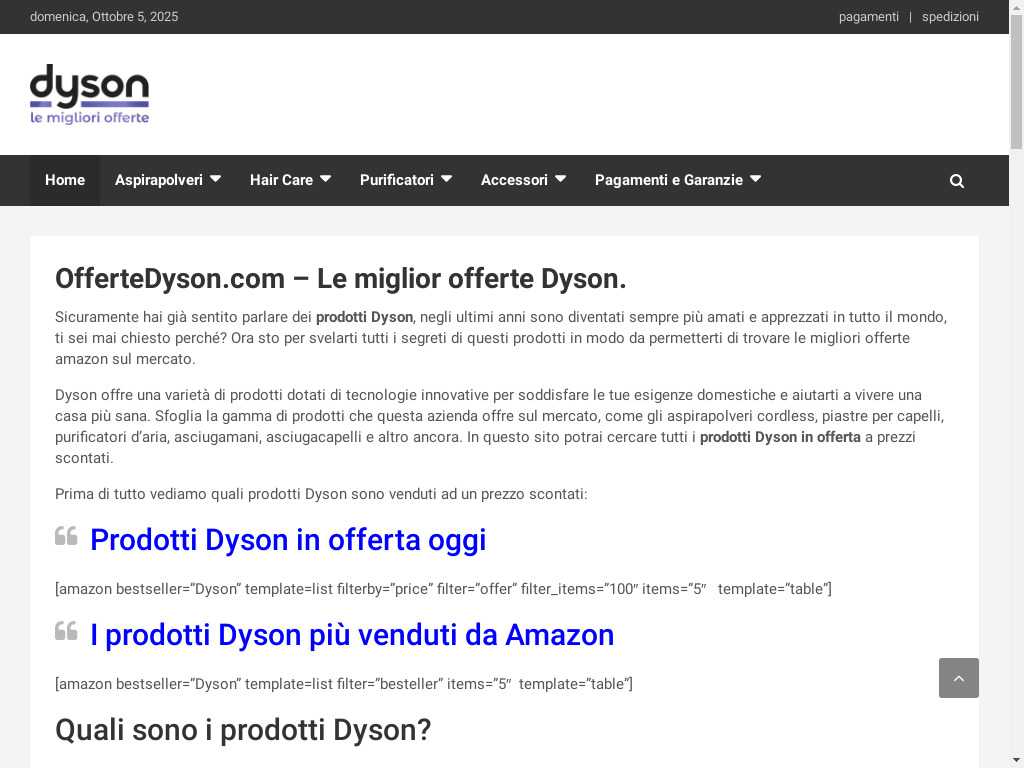
Task: Click the scroll-to-top arrow button
Action: [x=958, y=678]
